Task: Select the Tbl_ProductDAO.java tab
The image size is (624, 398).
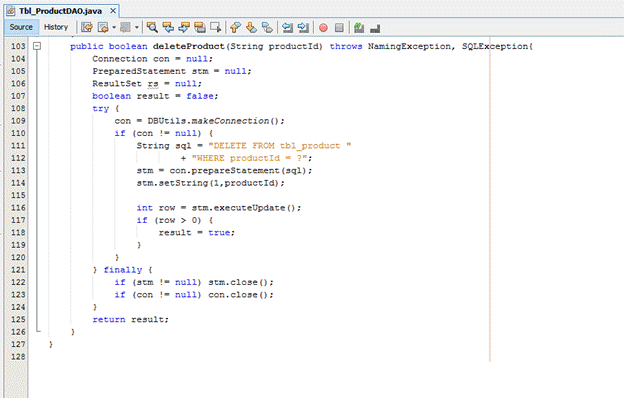Action: 60,11
